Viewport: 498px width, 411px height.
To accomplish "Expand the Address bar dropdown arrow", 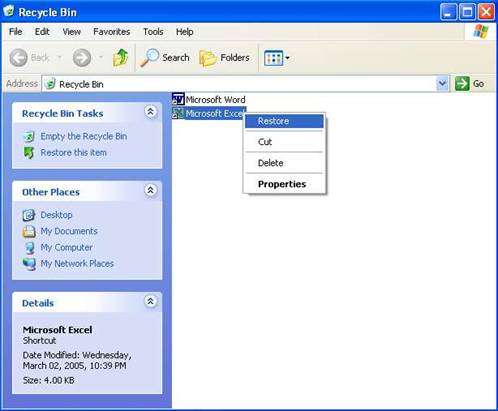I will click(x=442, y=83).
